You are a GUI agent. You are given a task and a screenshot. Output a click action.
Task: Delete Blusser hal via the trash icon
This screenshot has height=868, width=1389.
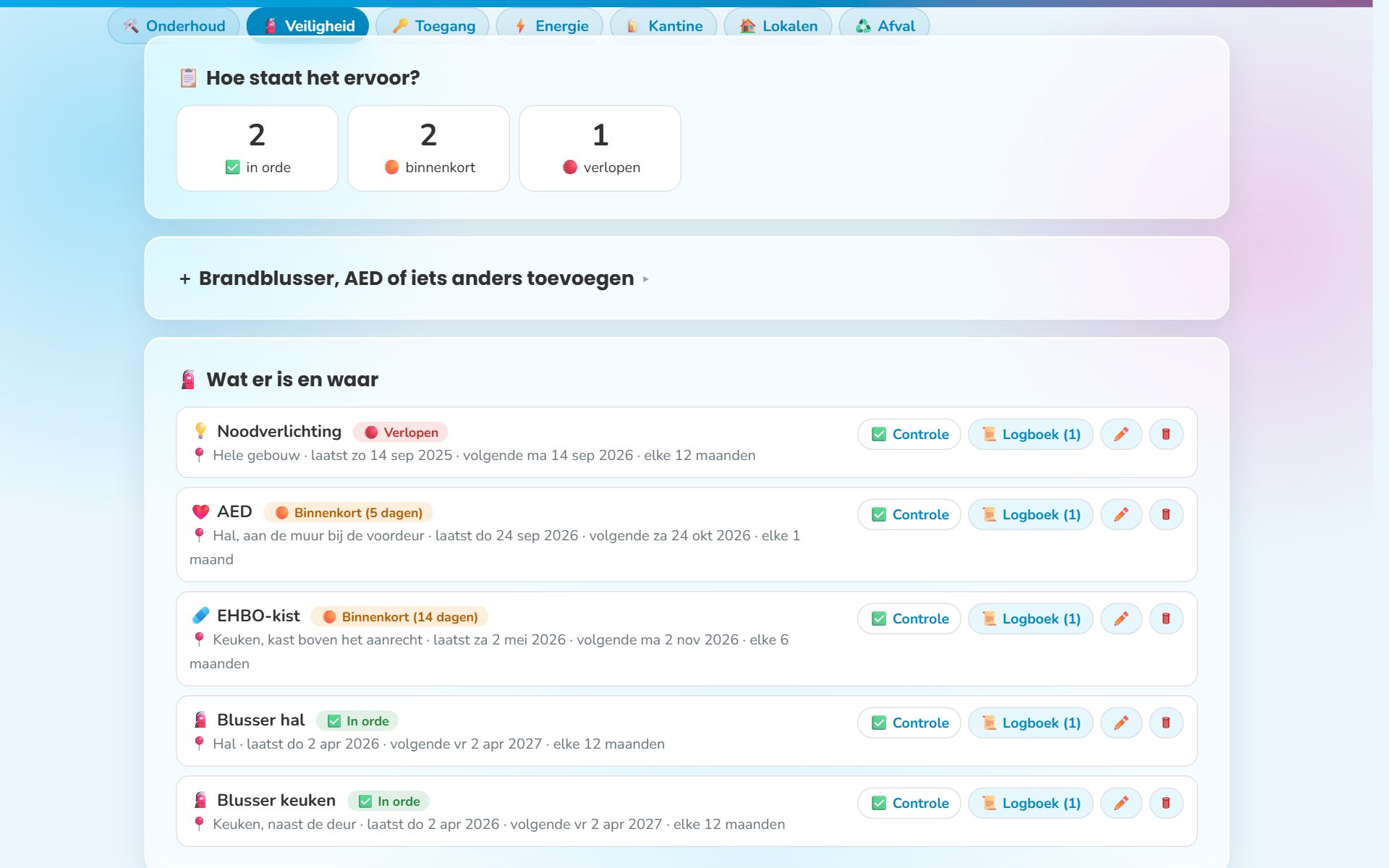tap(1165, 723)
